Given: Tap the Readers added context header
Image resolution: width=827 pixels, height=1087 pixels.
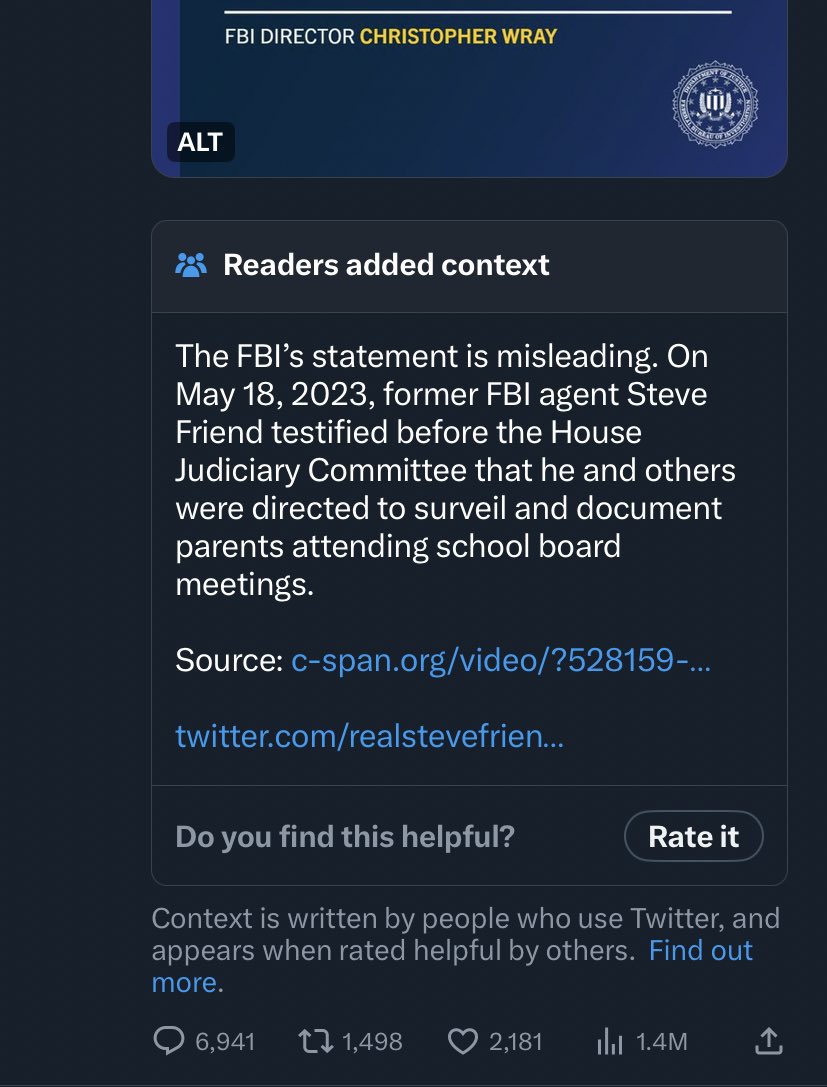Looking at the screenshot, I should pos(469,267).
